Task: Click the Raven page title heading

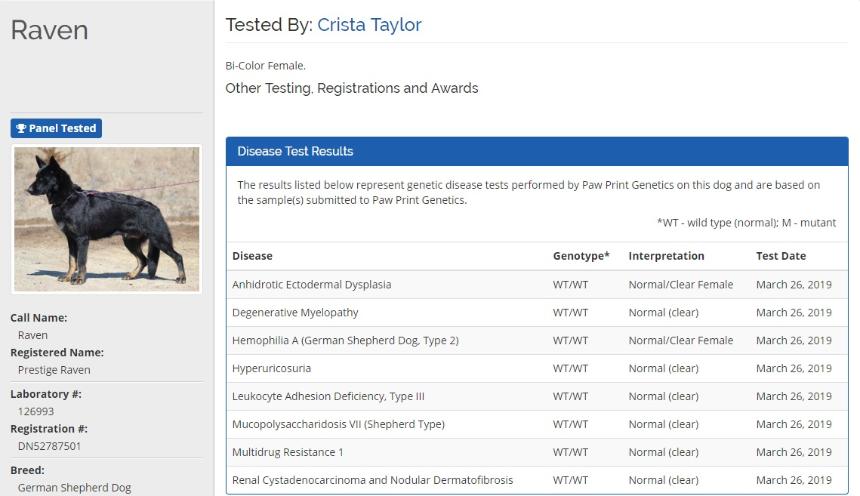Action: click(x=49, y=30)
